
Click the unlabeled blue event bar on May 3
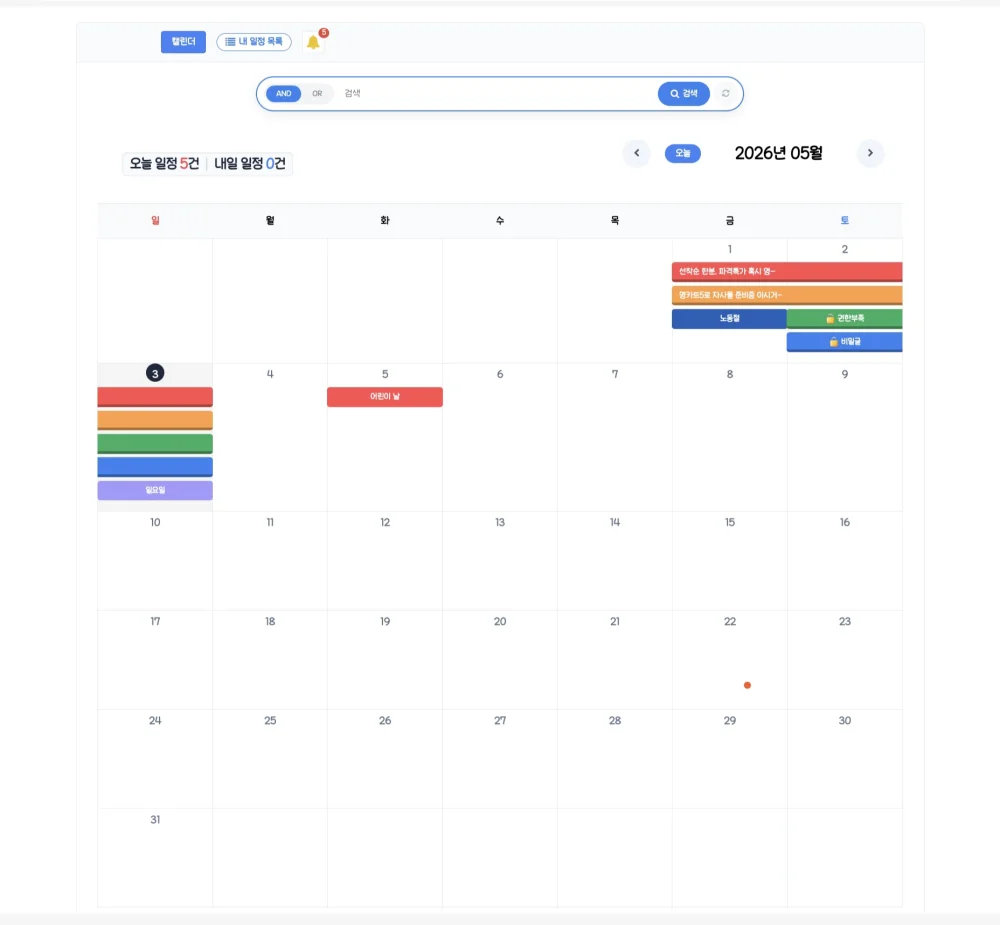pos(155,467)
